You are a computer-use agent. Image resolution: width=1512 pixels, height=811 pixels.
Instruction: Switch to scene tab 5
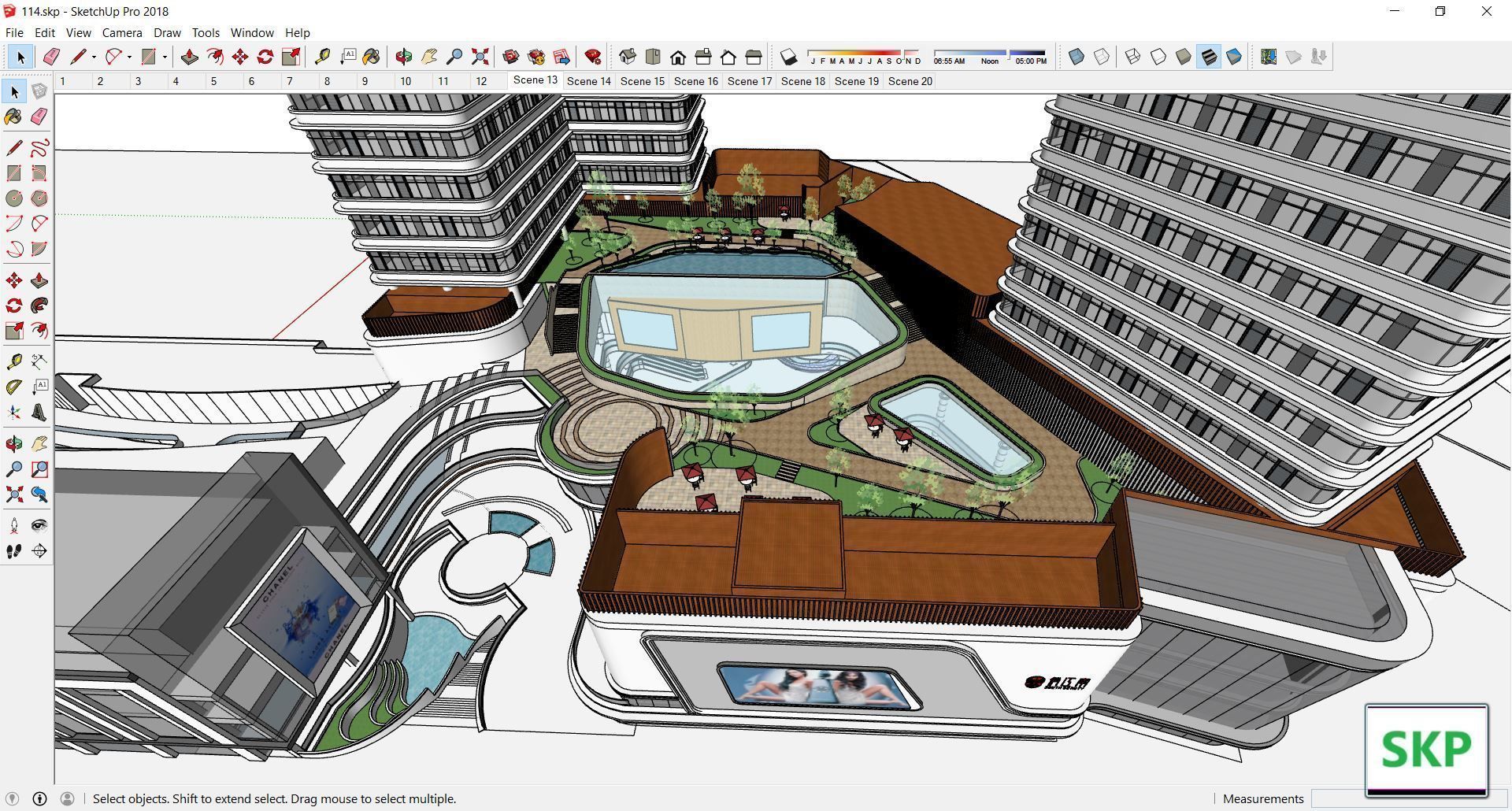(213, 81)
